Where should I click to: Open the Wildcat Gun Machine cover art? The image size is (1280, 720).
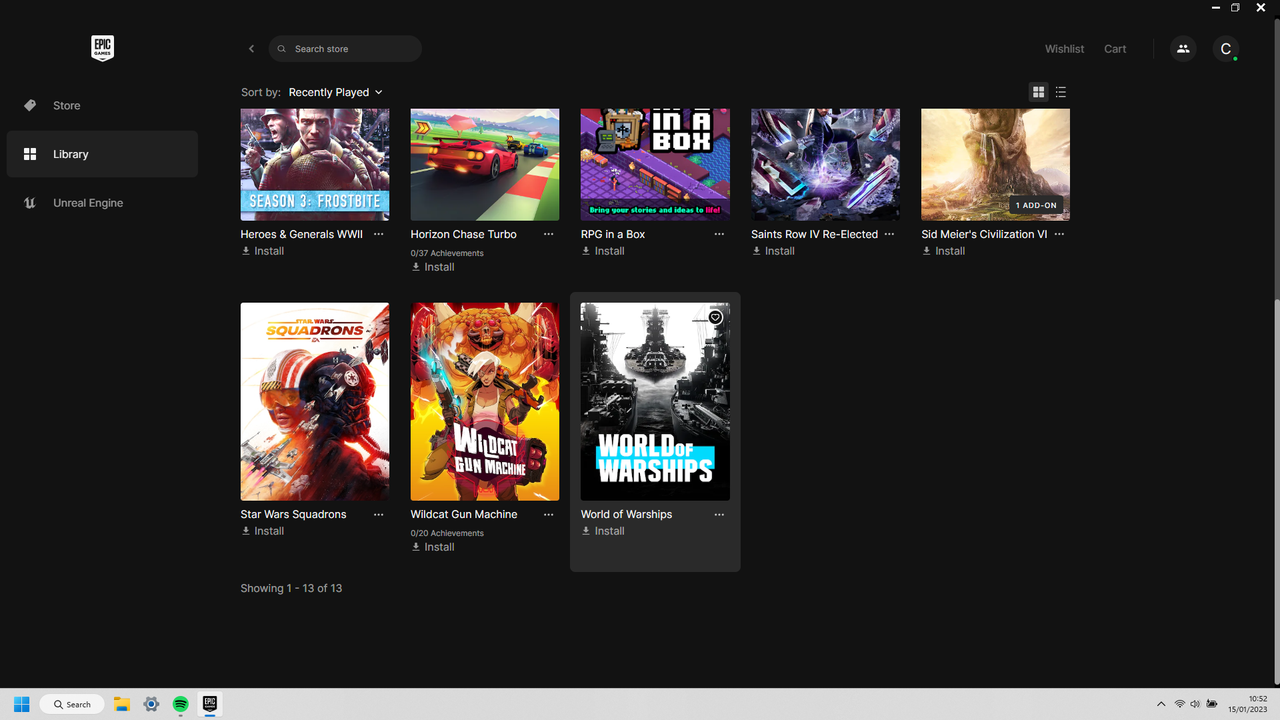click(485, 402)
